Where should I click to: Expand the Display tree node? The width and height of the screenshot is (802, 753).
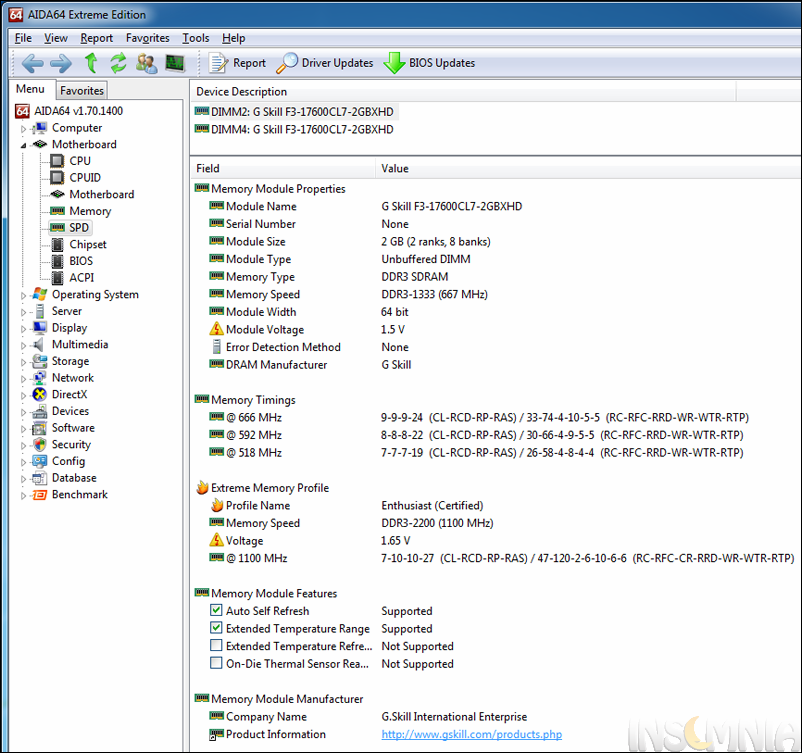[23, 328]
